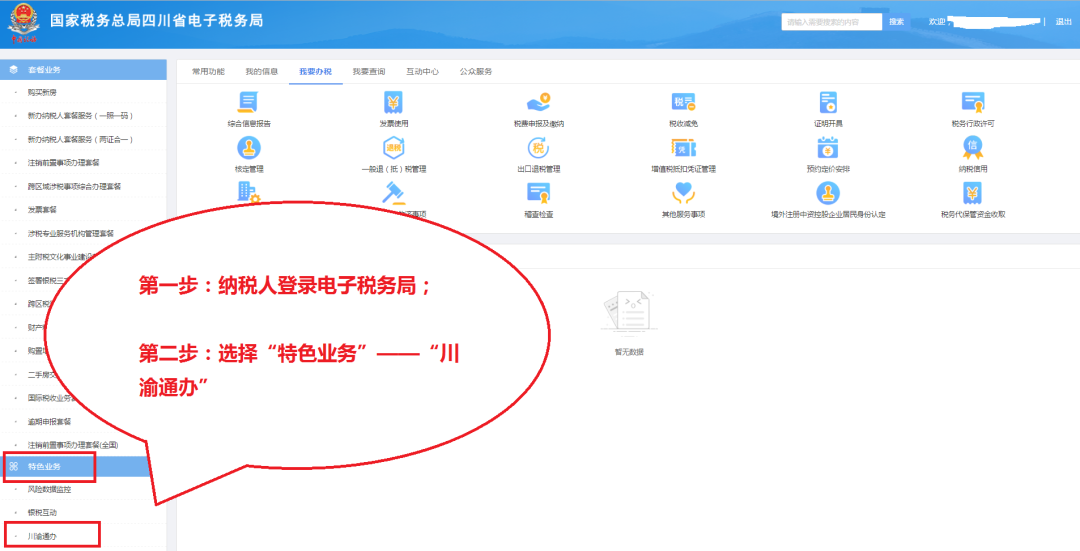Open the 出口退税管理 icon

[539, 149]
